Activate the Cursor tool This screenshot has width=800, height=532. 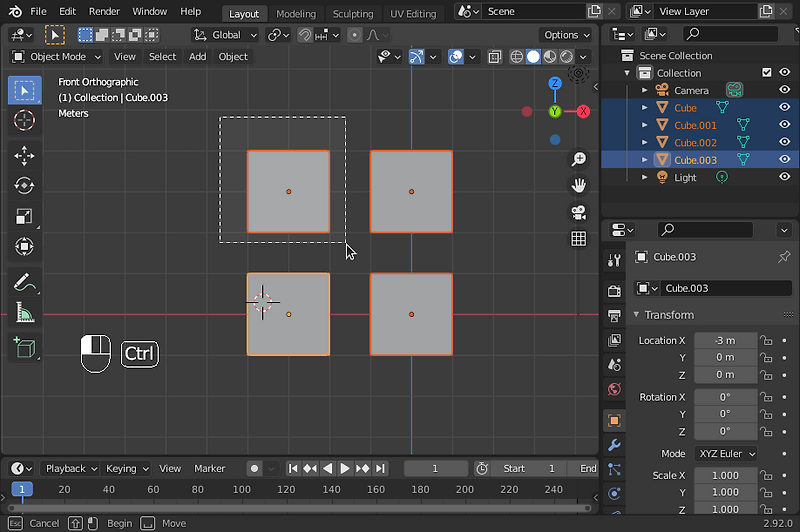24,120
